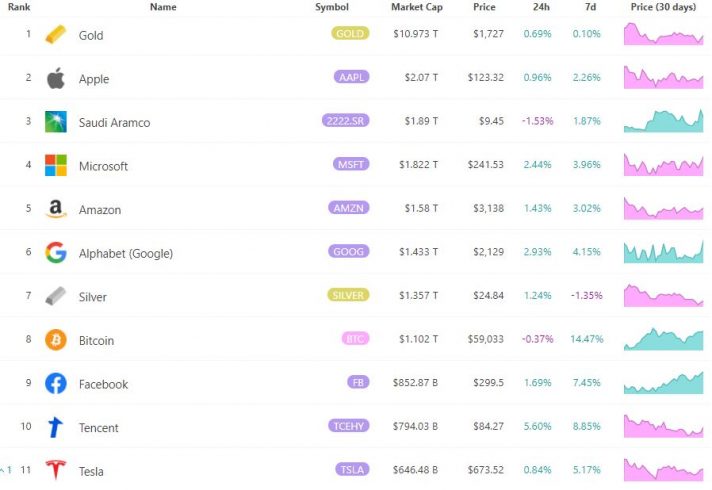
Task: Open the Amazon company link
Action: (100, 210)
